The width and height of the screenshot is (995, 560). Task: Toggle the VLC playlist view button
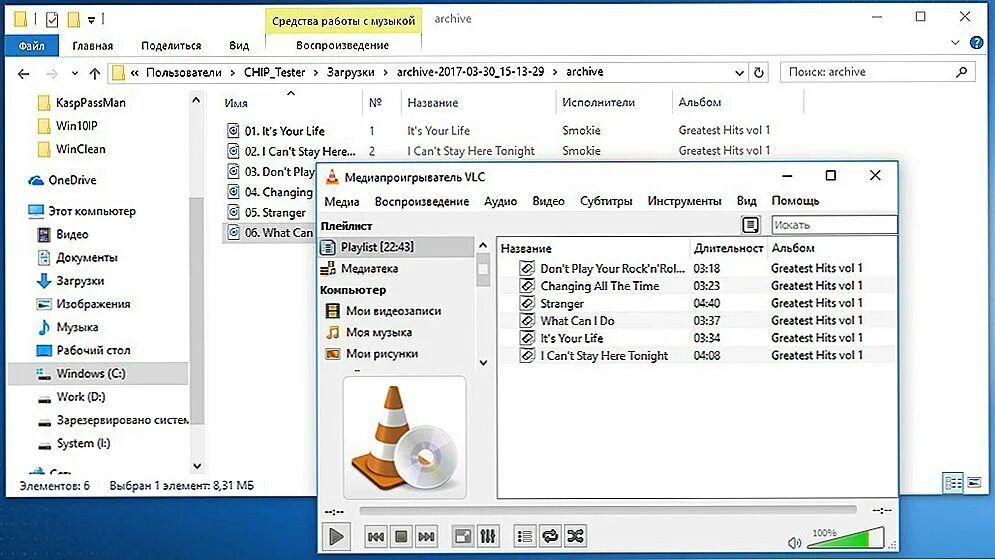pyautogui.click(x=525, y=537)
